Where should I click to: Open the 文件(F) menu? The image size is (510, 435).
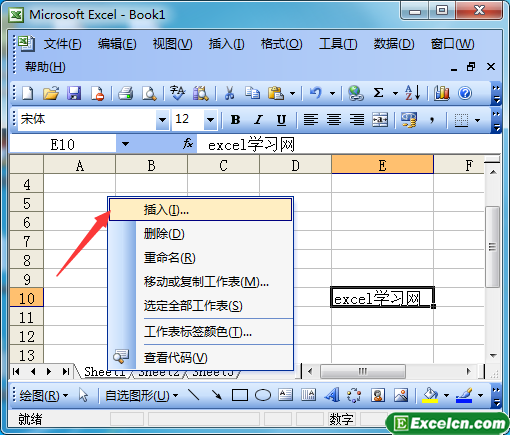(63, 44)
